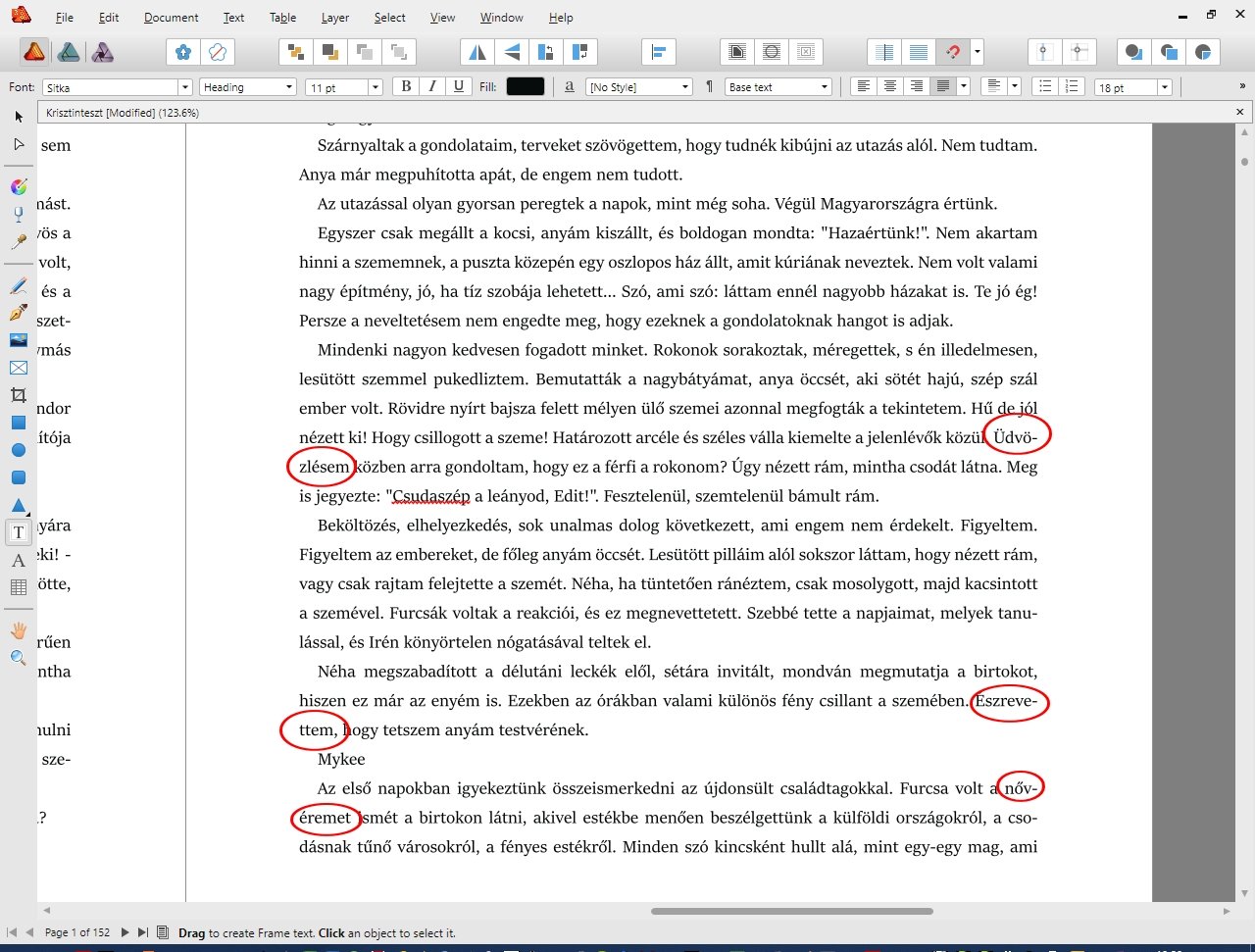Toggle Bold text formatting
Viewport: 1255px width, 952px height.
[406, 86]
